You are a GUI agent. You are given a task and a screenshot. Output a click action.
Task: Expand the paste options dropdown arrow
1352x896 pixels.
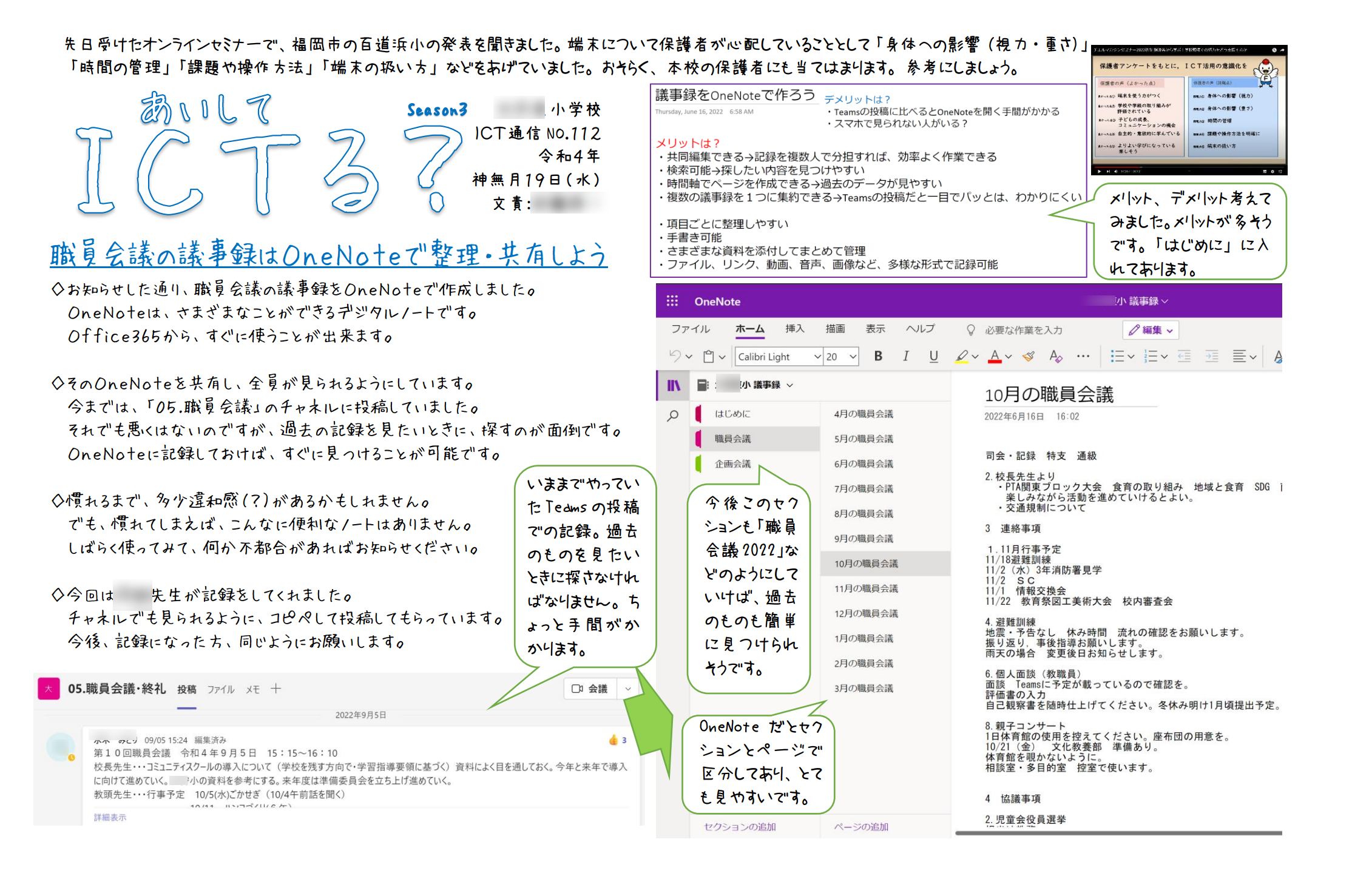[722, 357]
